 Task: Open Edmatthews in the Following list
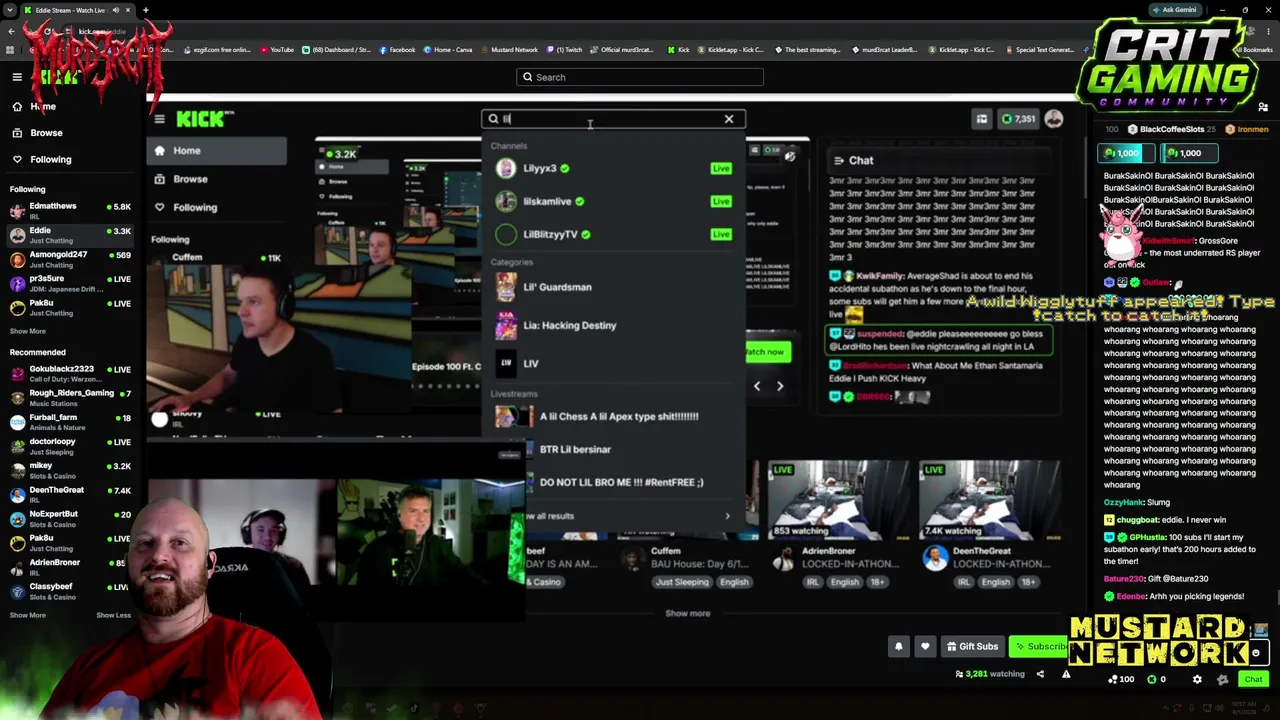click(x=70, y=211)
